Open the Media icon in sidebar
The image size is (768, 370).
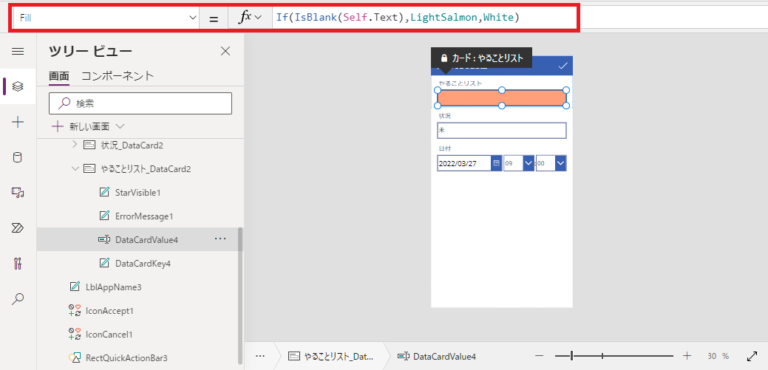click(18, 193)
